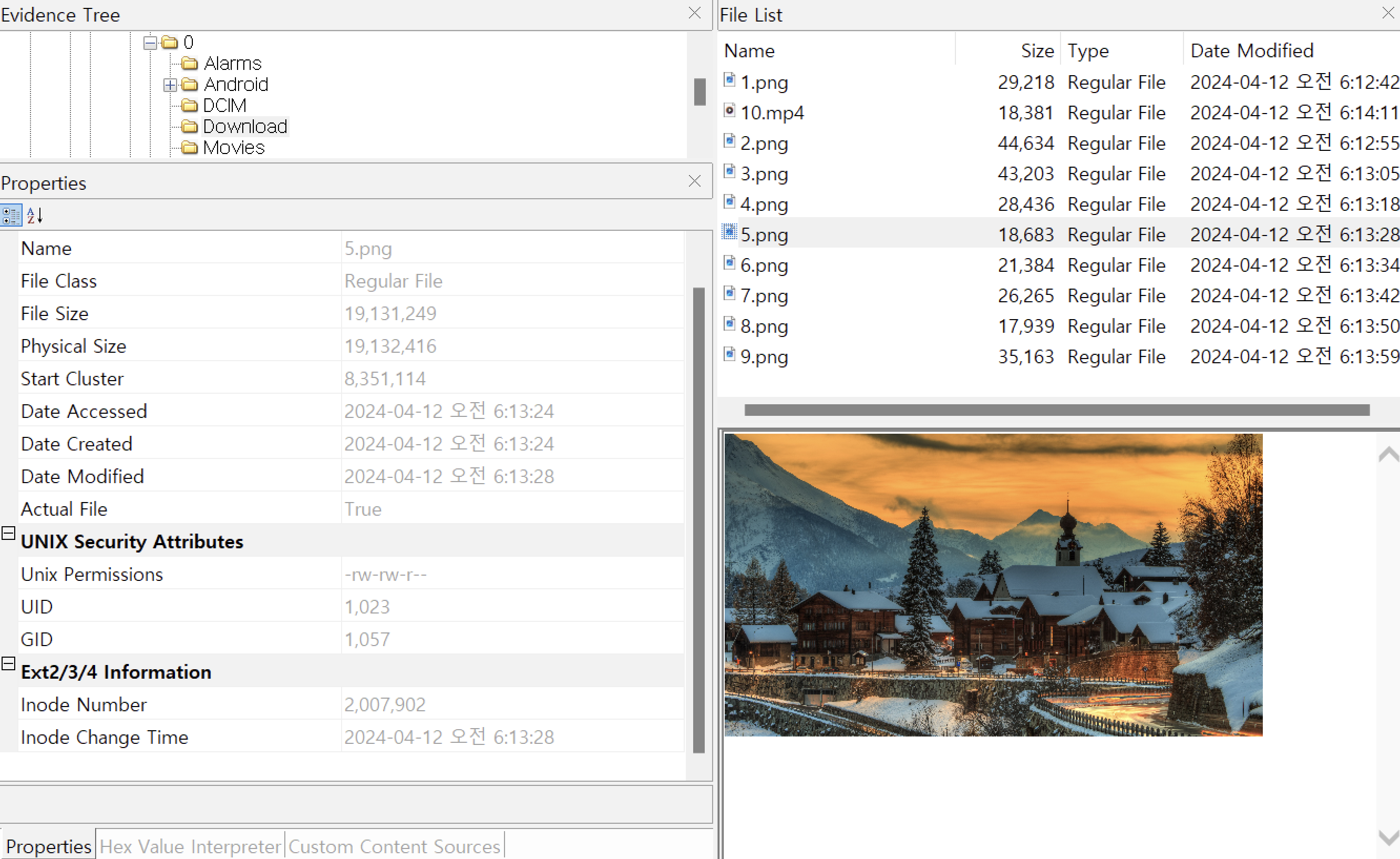Click the Actual File value True
Image resolution: width=1400 pixels, height=859 pixels.
tap(363, 509)
